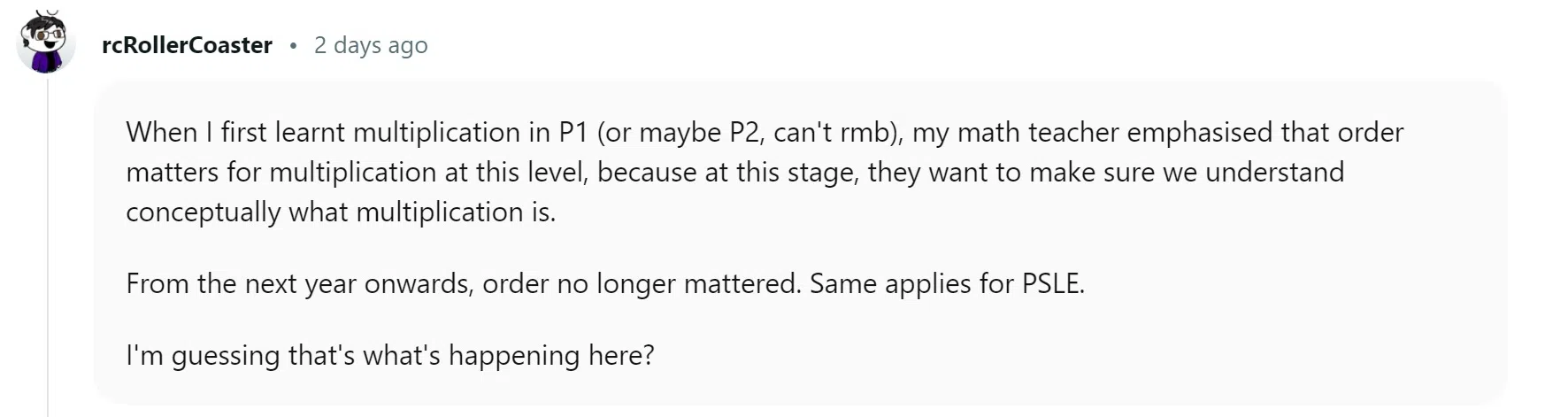
Task: Click the line "I'm guessing that's what's happening here?"
Action: (x=389, y=355)
